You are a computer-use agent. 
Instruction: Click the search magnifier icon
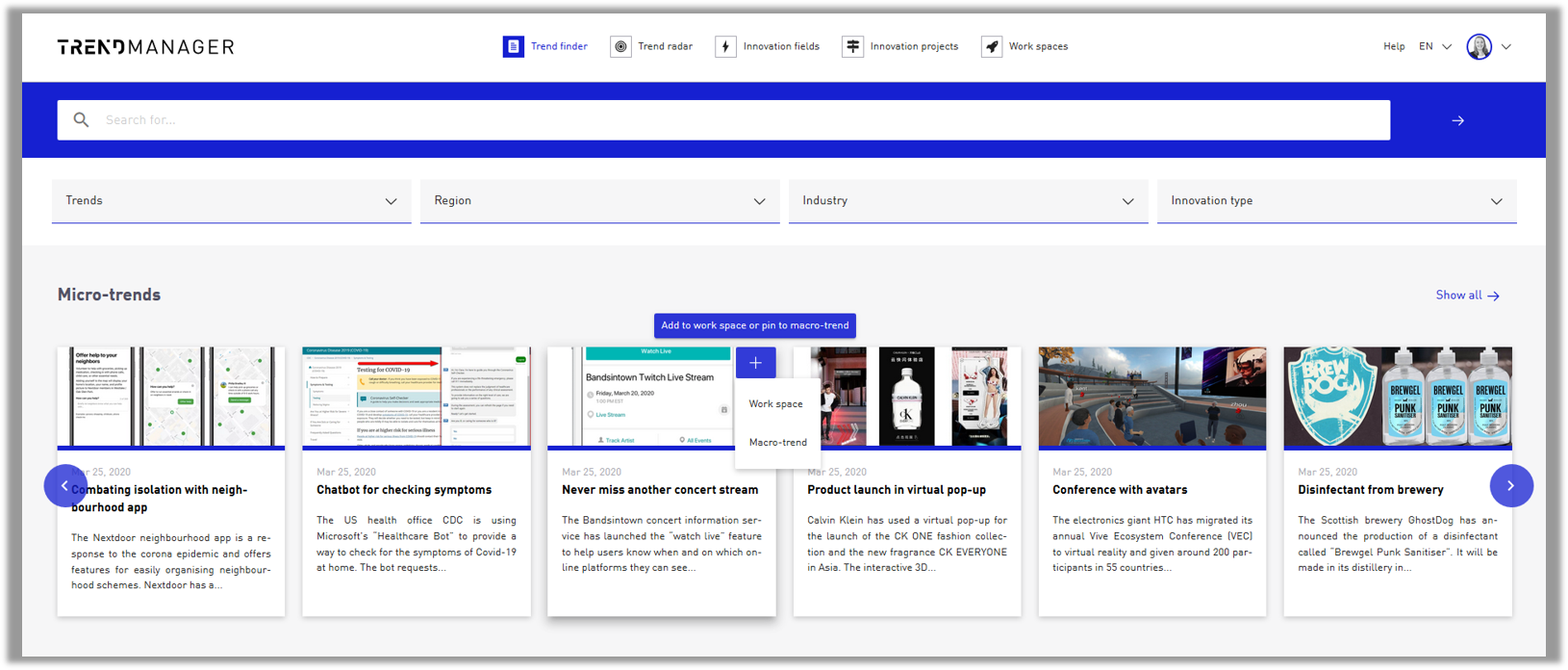click(82, 119)
